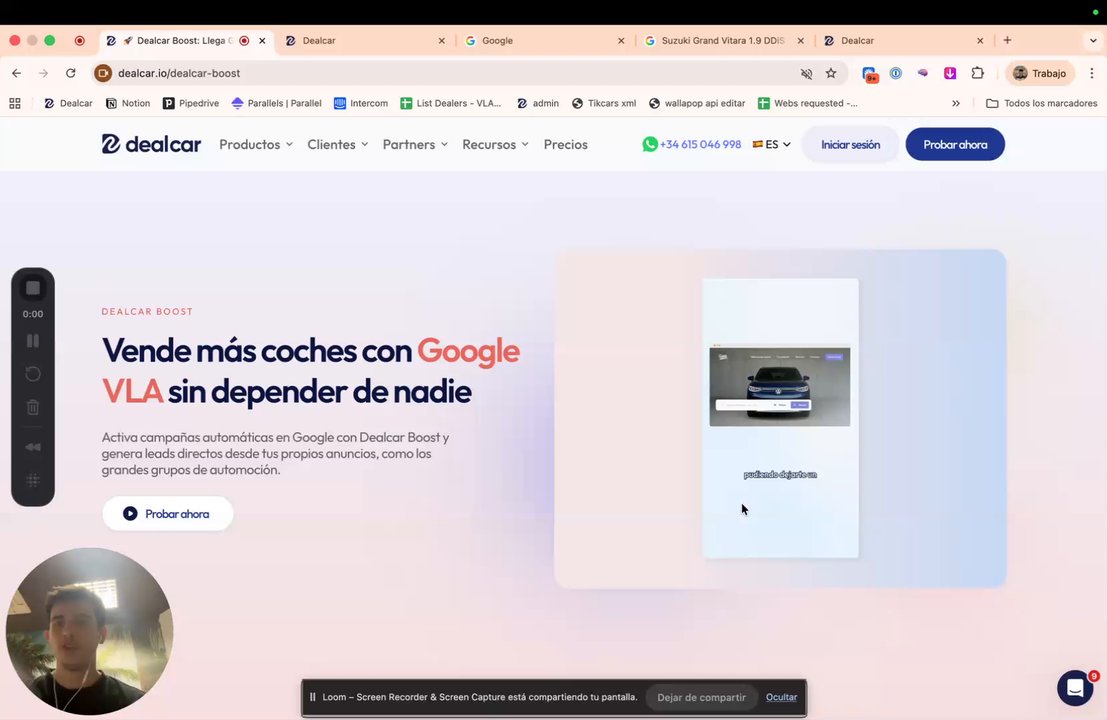1107x720 pixels.
Task: Click the address bar URL dealcar.io/dealcar-boost
Action: [x=179, y=73]
